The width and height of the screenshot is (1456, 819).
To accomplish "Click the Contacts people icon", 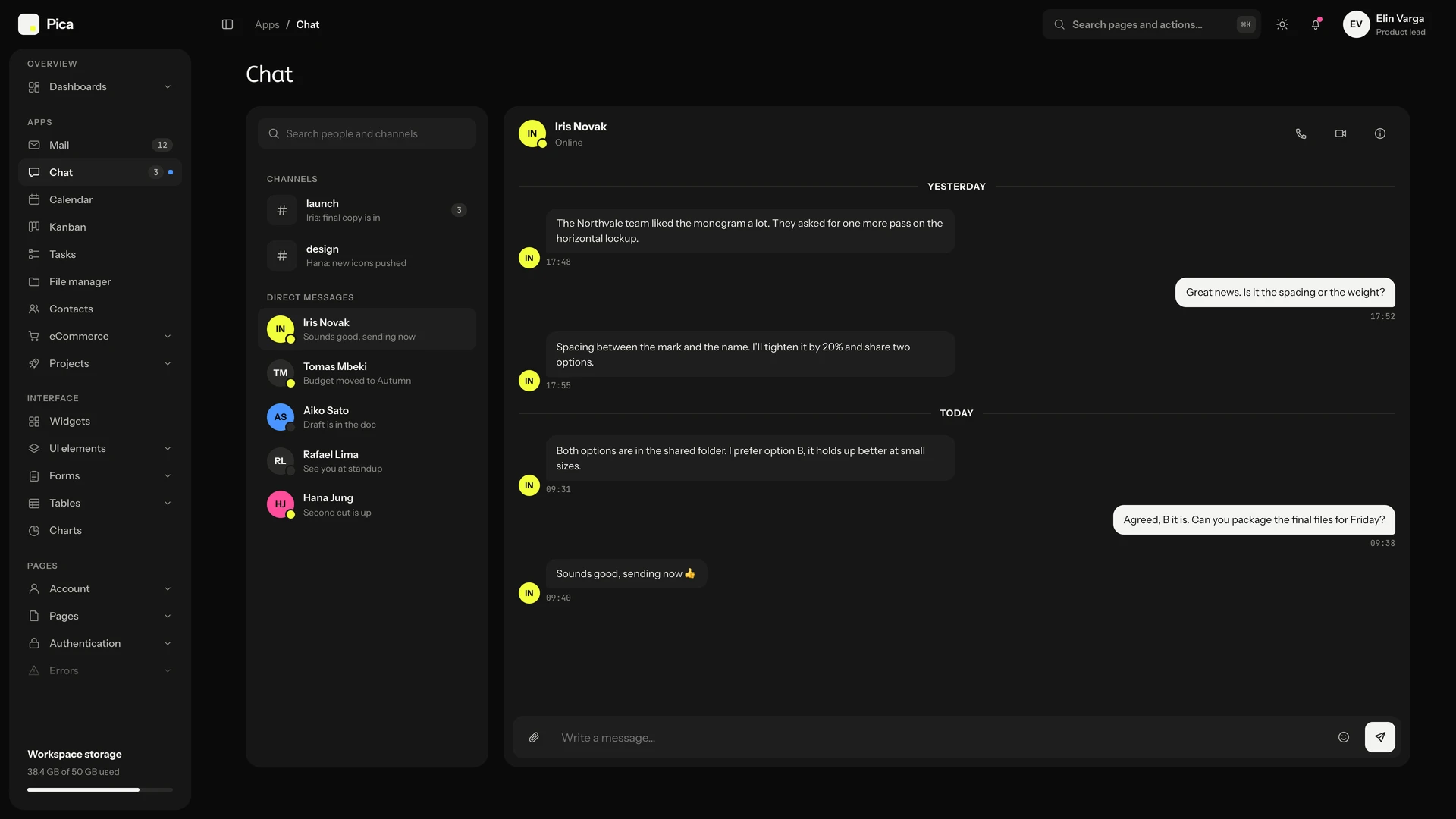I will 34,309.
